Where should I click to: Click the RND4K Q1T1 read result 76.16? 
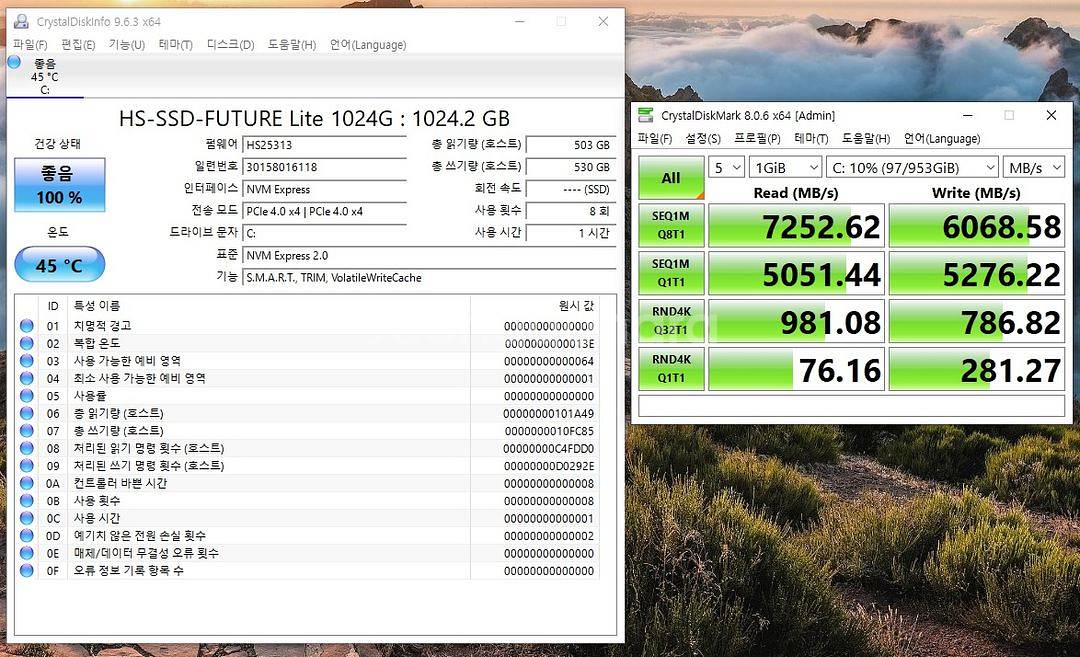point(796,368)
